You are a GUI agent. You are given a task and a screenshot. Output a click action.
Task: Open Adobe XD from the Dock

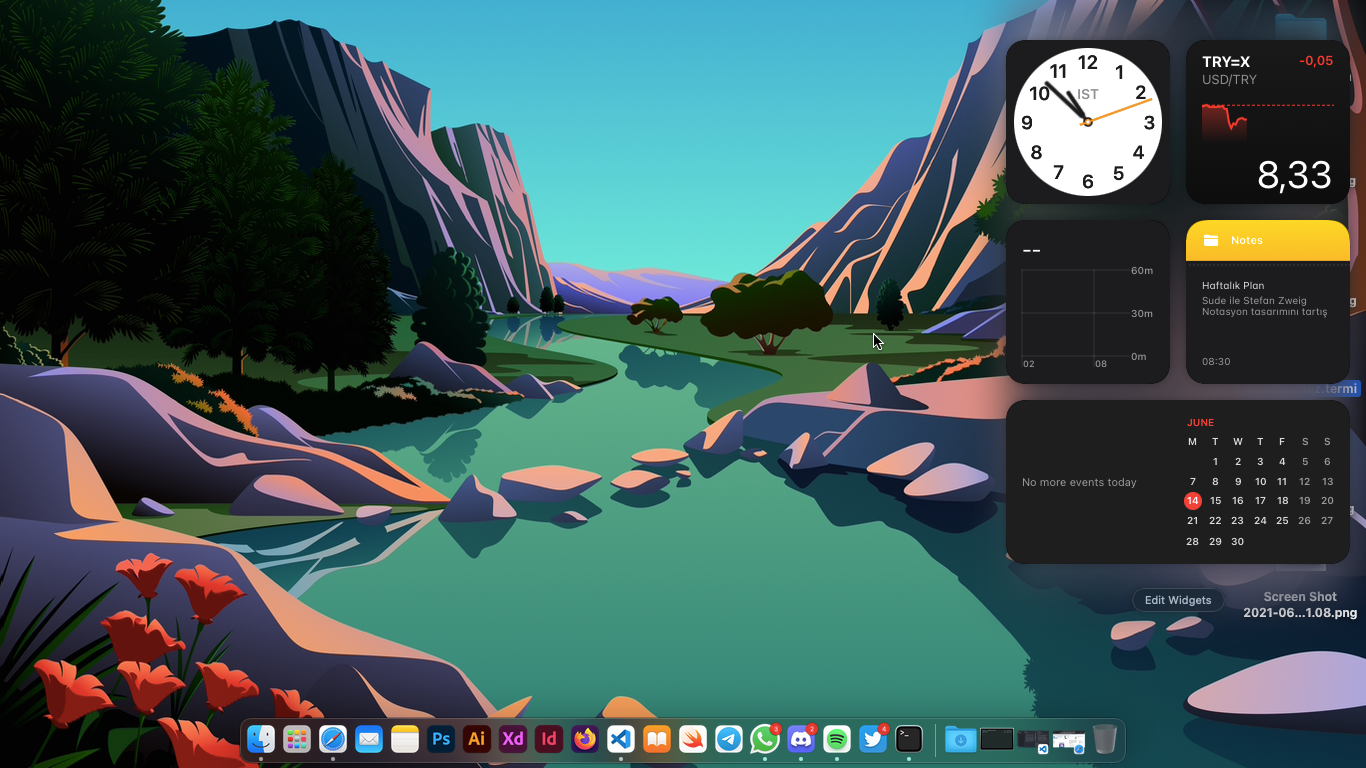(513, 739)
